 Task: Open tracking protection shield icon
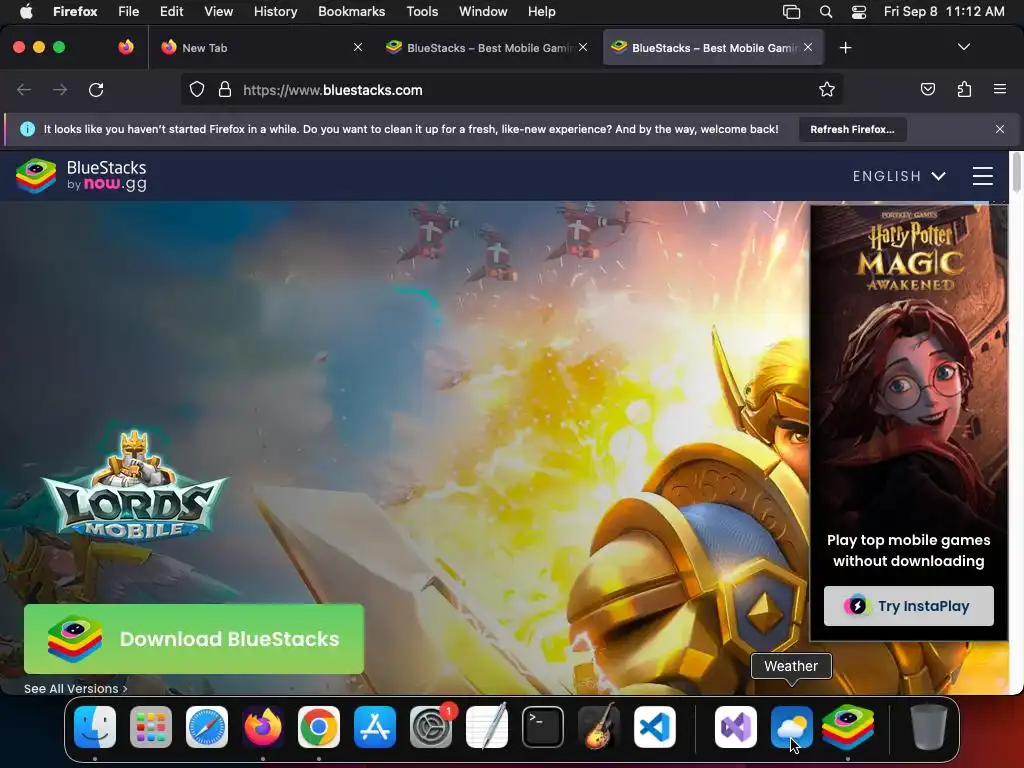coord(197,89)
